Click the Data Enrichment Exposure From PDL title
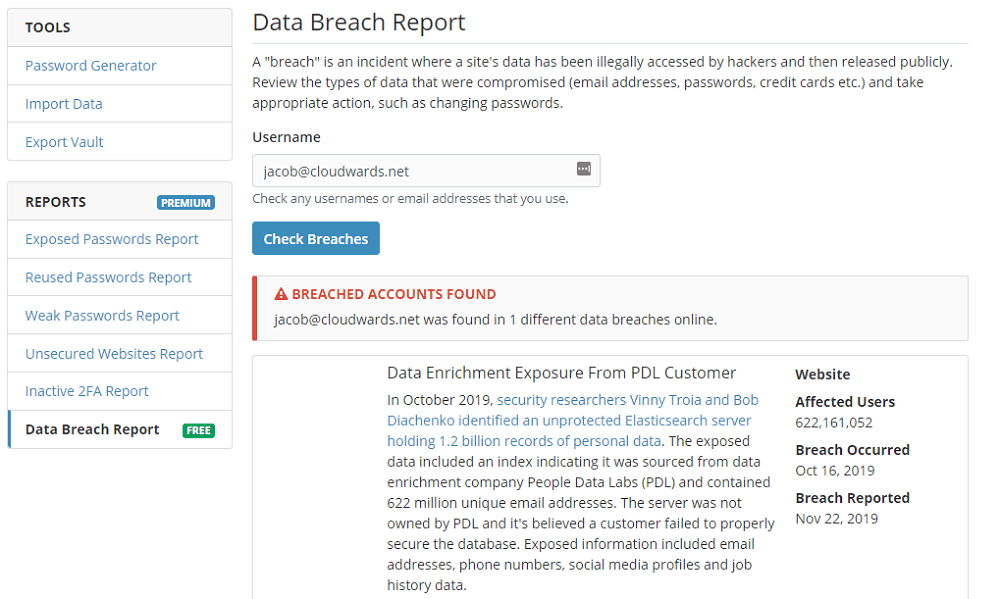Image resolution: width=1000 pixels, height=599 pixels. pyautogui.click(x=561, y=373)
